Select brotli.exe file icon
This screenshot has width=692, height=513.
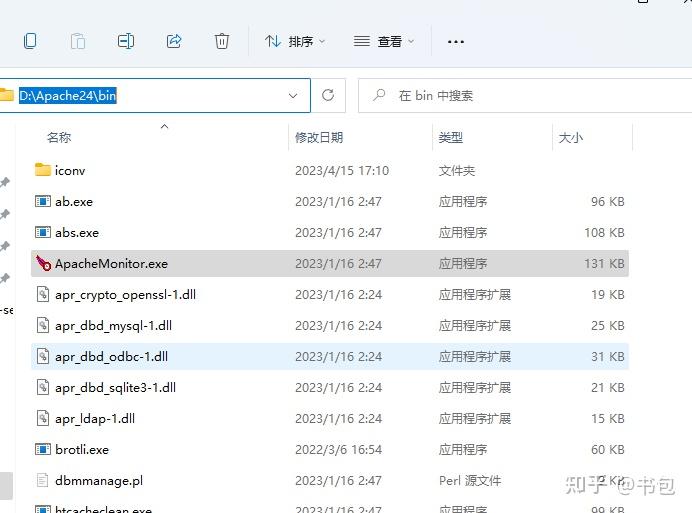(43, 449)
